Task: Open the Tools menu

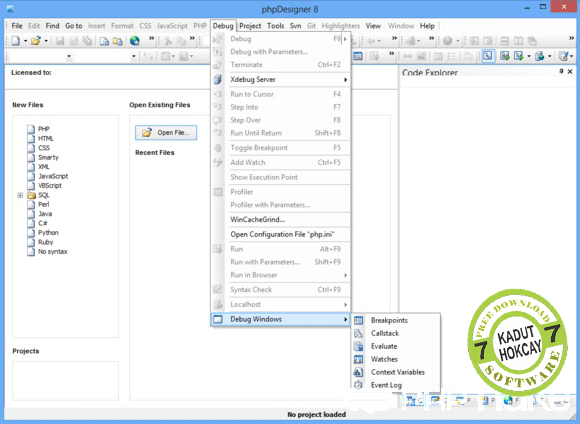Action: click(276, 26)
